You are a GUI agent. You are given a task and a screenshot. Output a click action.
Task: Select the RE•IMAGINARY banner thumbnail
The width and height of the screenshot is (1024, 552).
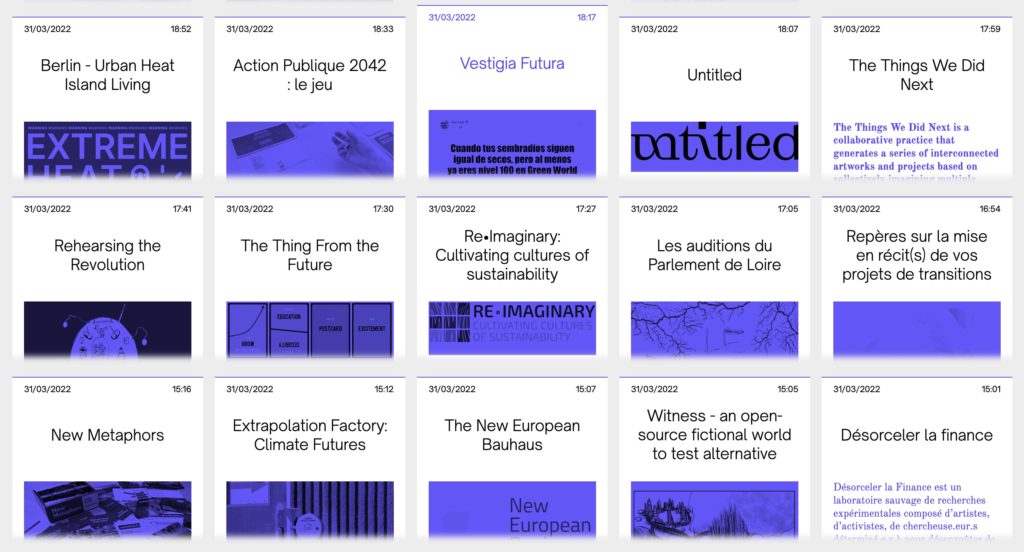coord(512,327)
